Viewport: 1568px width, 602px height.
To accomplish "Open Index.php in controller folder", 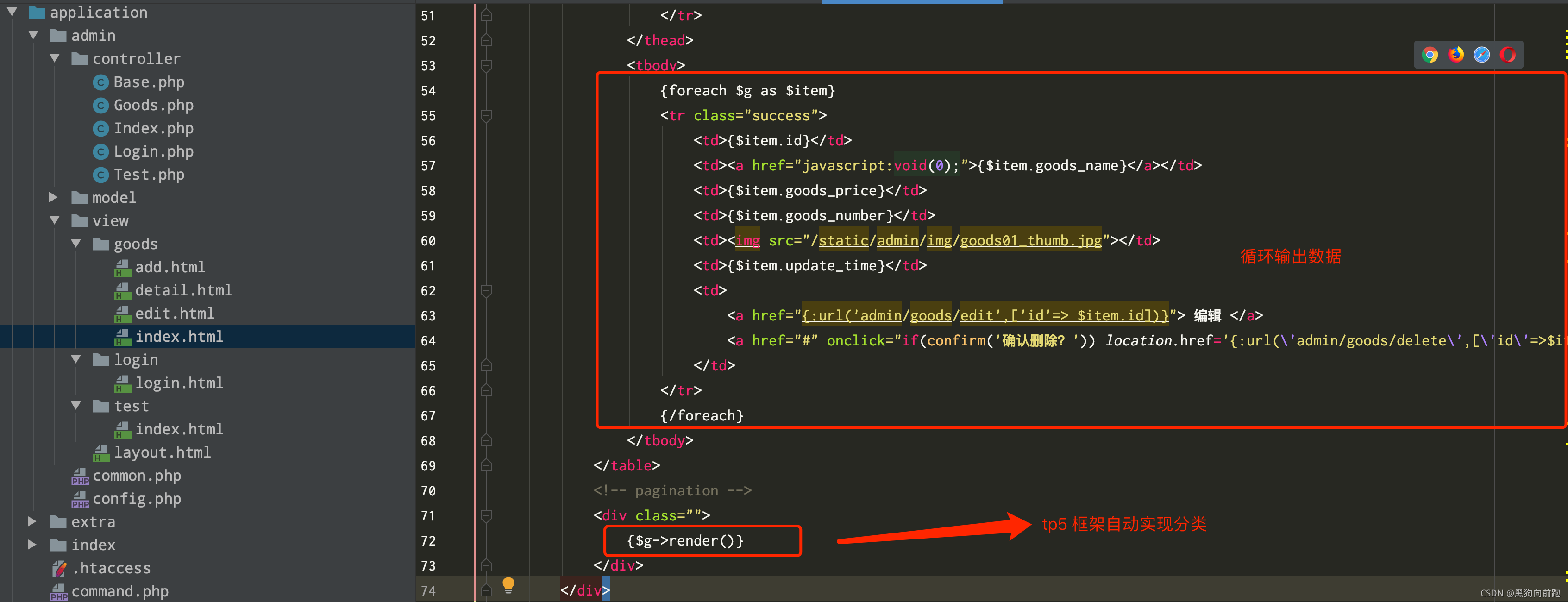I will click(x=153, y=128).
